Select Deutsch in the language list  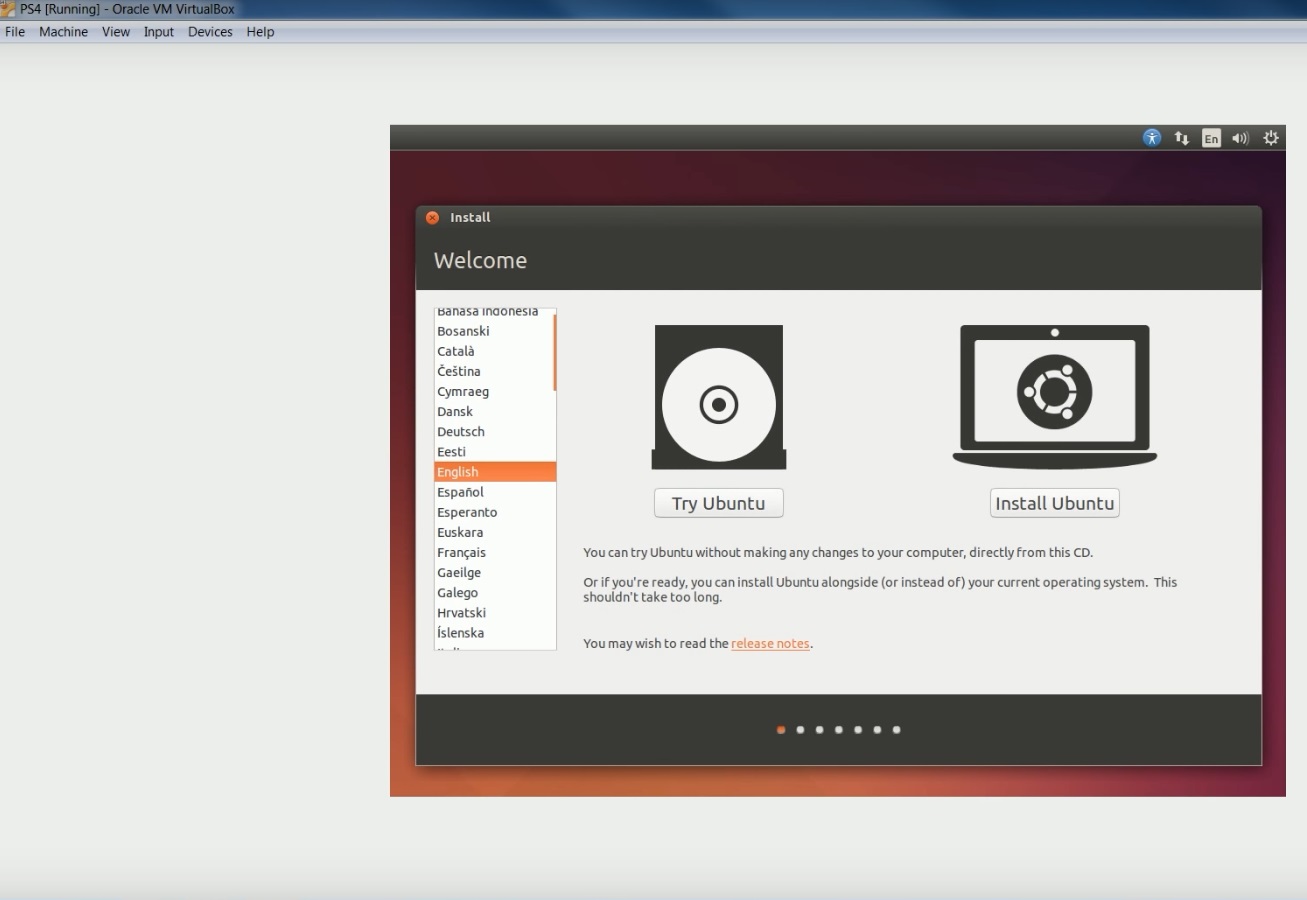point(494,431)
